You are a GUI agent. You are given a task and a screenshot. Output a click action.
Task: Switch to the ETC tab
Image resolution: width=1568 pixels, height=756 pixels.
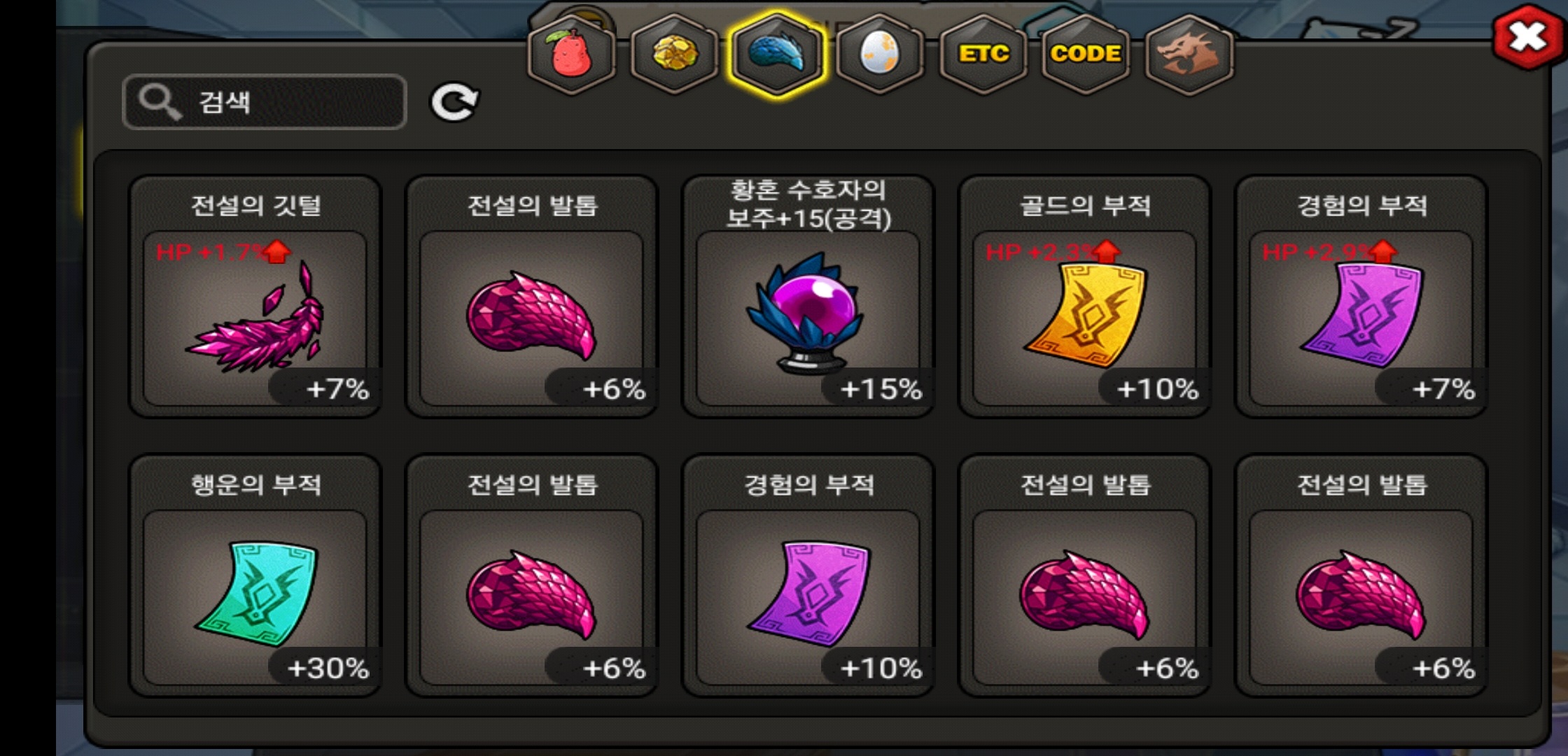[983, 55]
